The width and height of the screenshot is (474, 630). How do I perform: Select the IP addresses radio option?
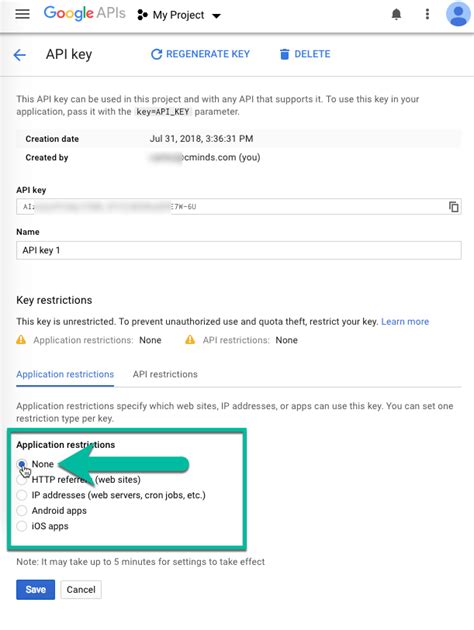coord(22,495)
